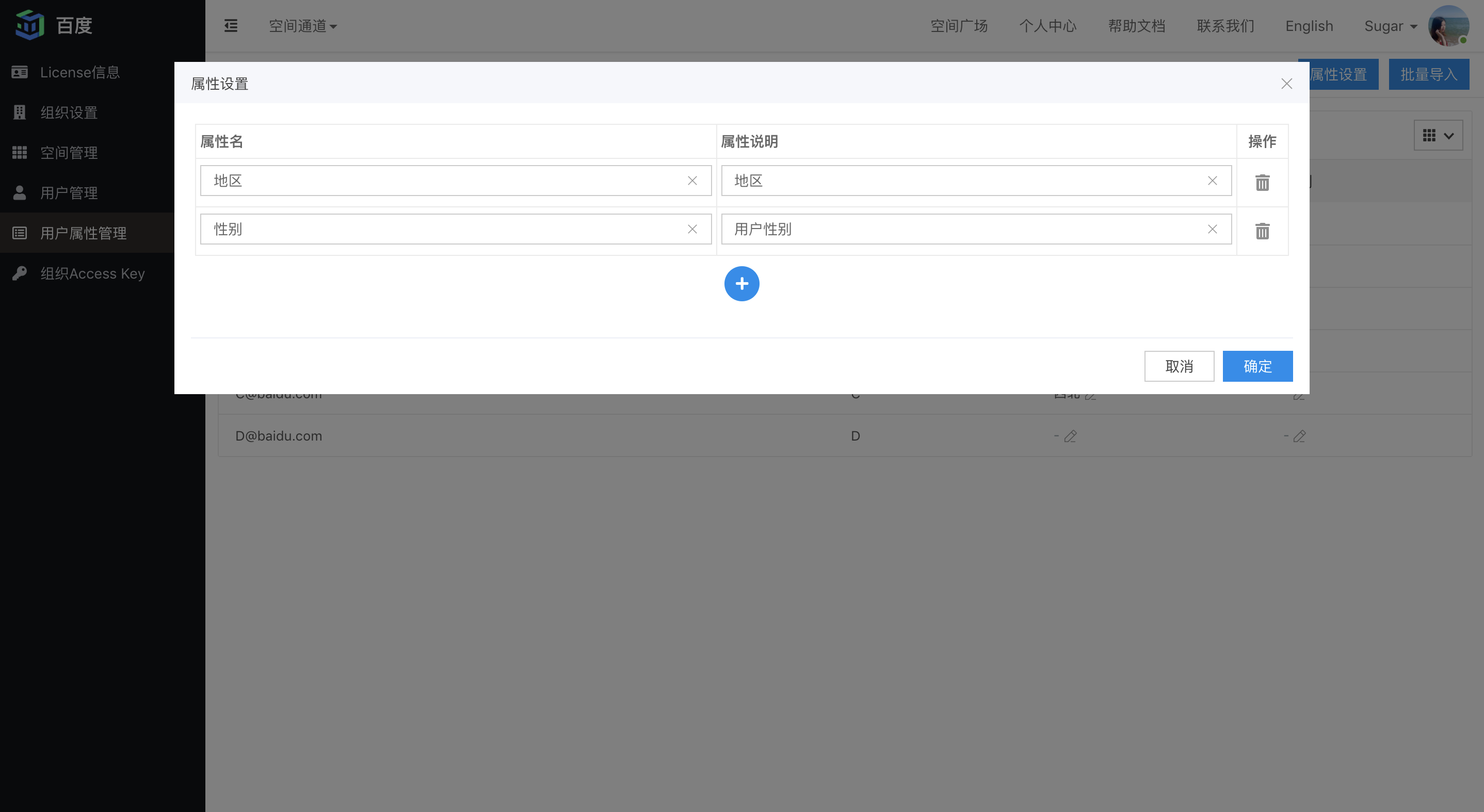Switch language to English
The height and width of the screenshot is (812, 1484).
pos(1309,26)
